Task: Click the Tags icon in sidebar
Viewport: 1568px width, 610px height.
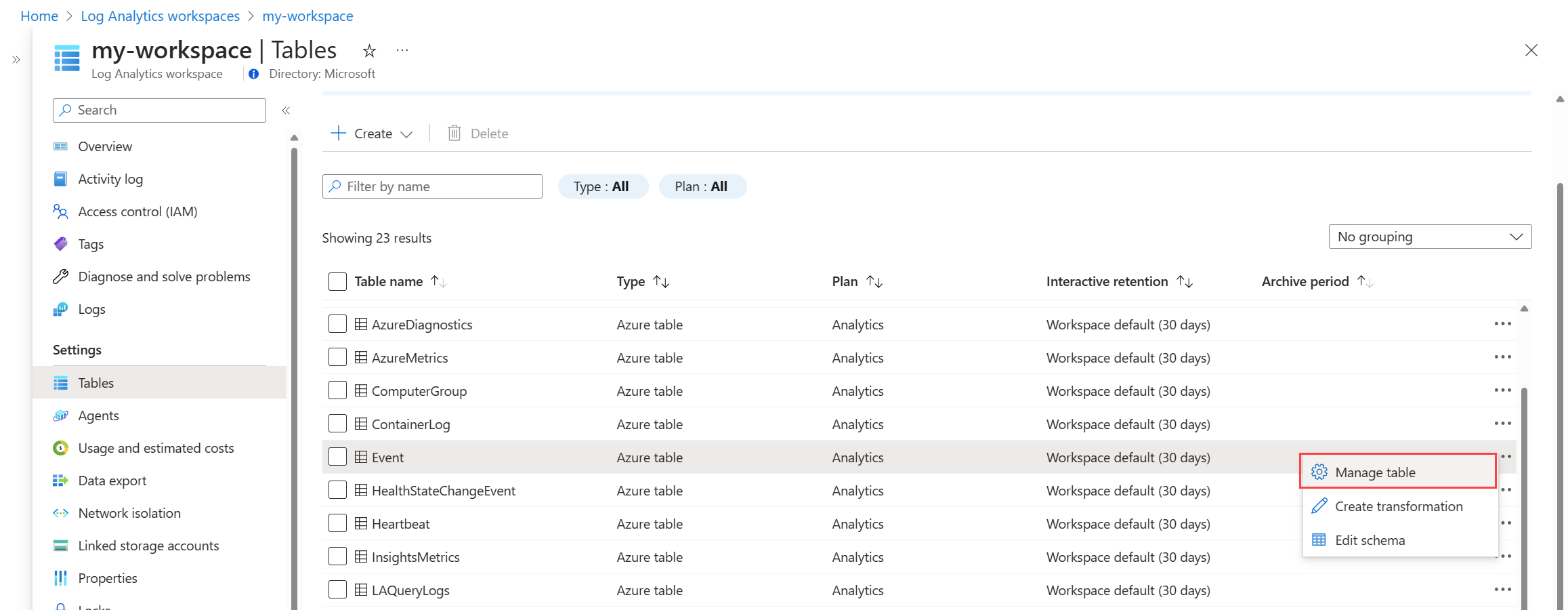Action: [61, 244]
